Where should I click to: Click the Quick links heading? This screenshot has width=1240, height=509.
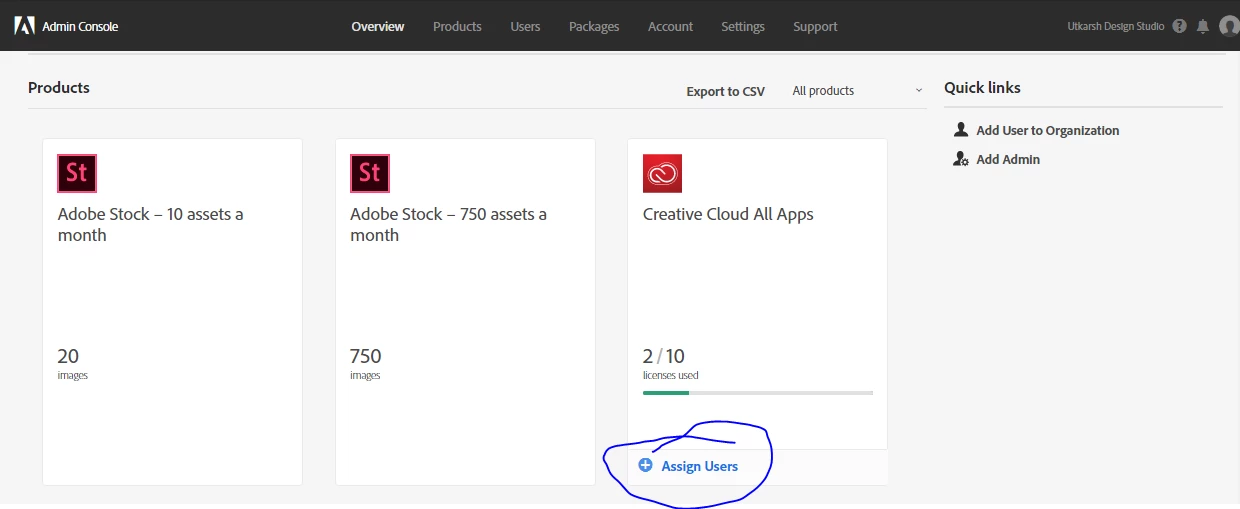tap(982, 88)
